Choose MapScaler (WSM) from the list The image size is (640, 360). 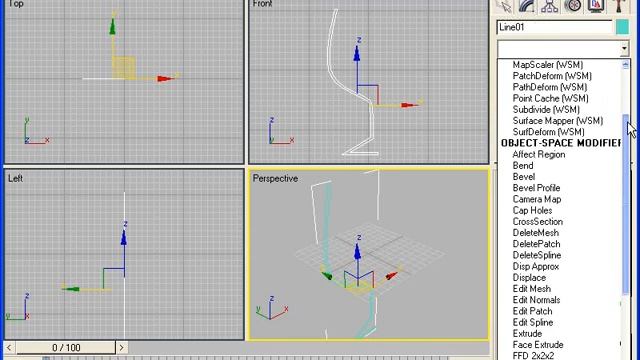pos(547,64)
